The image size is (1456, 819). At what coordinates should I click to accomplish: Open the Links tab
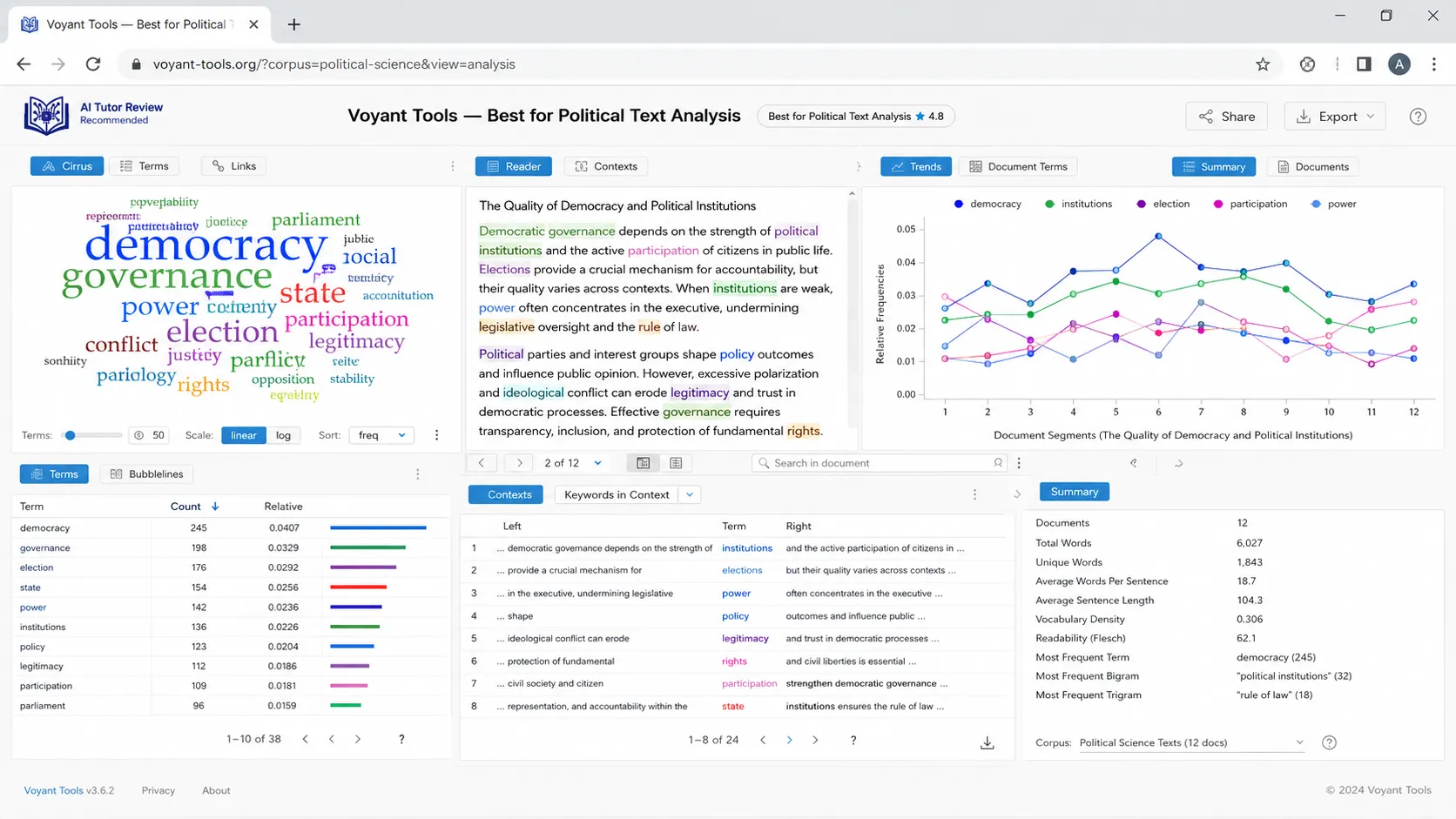click(x=234, y=166)
